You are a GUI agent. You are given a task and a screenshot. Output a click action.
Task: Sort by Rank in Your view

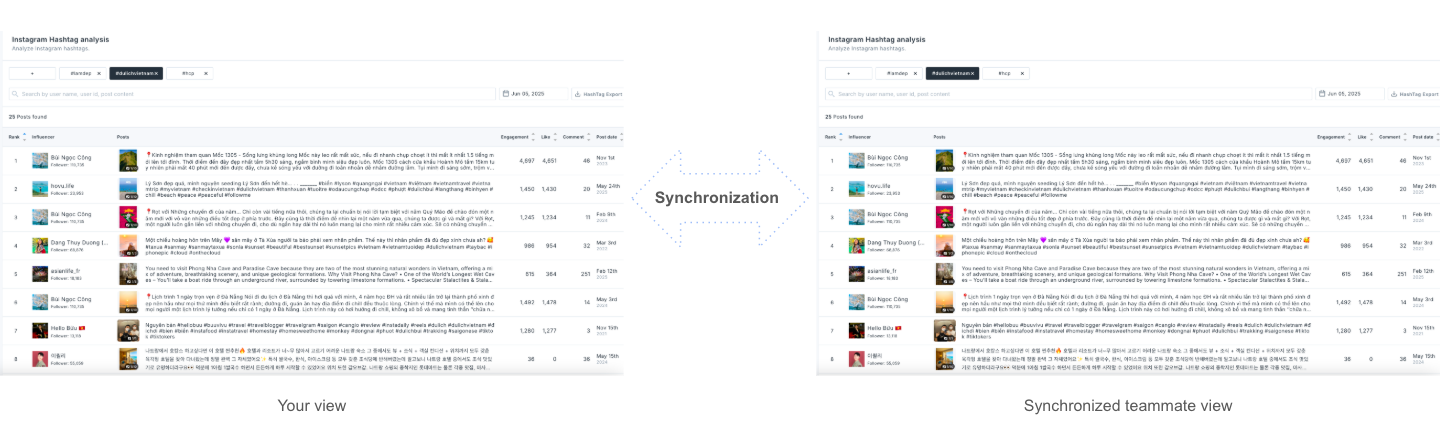(x=24, y=137)
